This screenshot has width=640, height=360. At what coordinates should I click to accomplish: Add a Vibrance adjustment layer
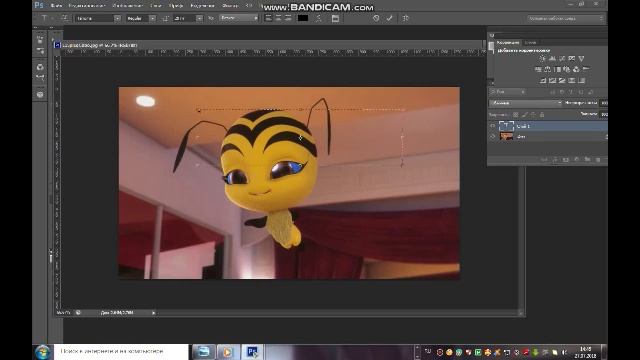pyautogui.click(x=581, y=59)
